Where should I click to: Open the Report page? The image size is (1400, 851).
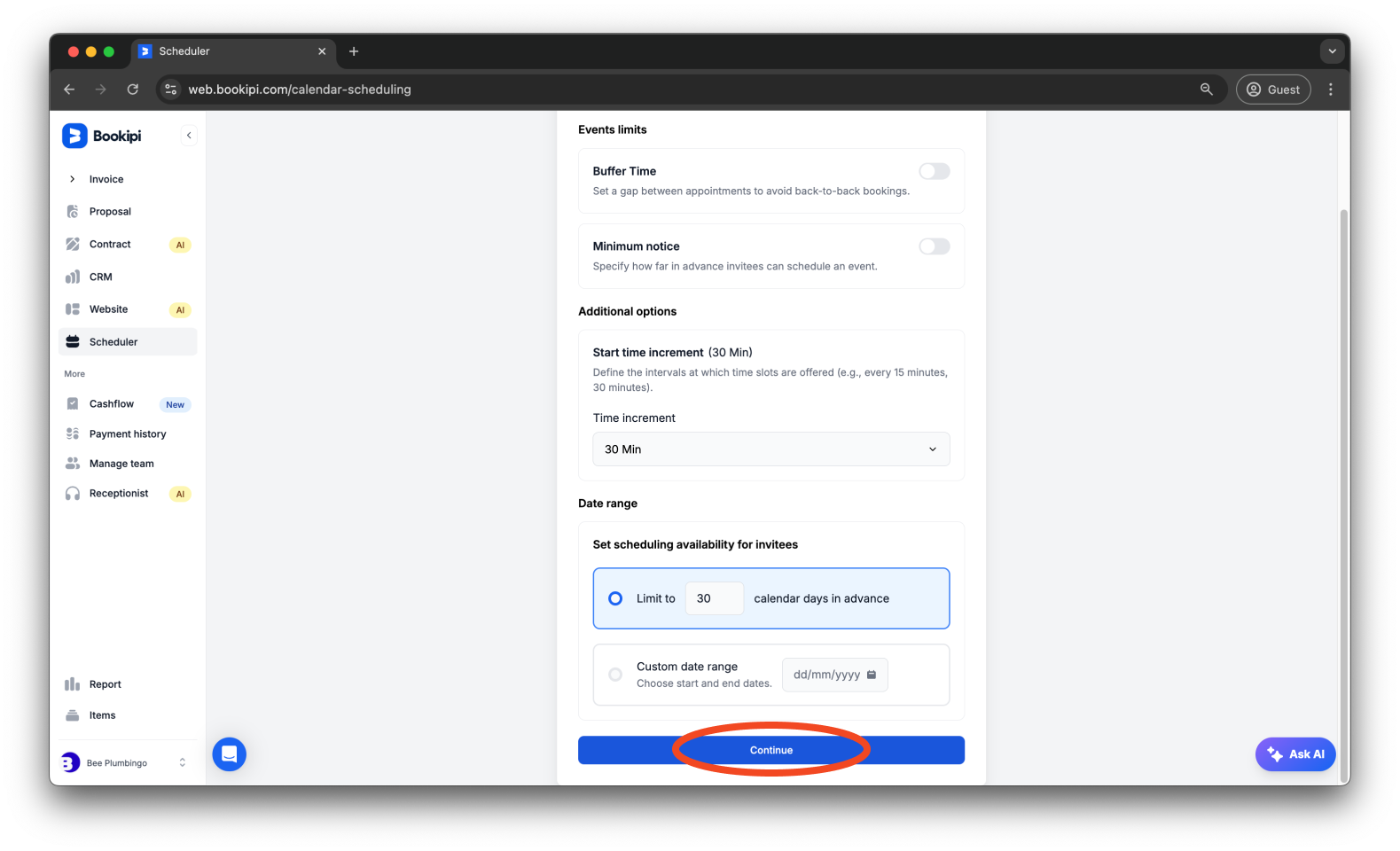(106, 684)
